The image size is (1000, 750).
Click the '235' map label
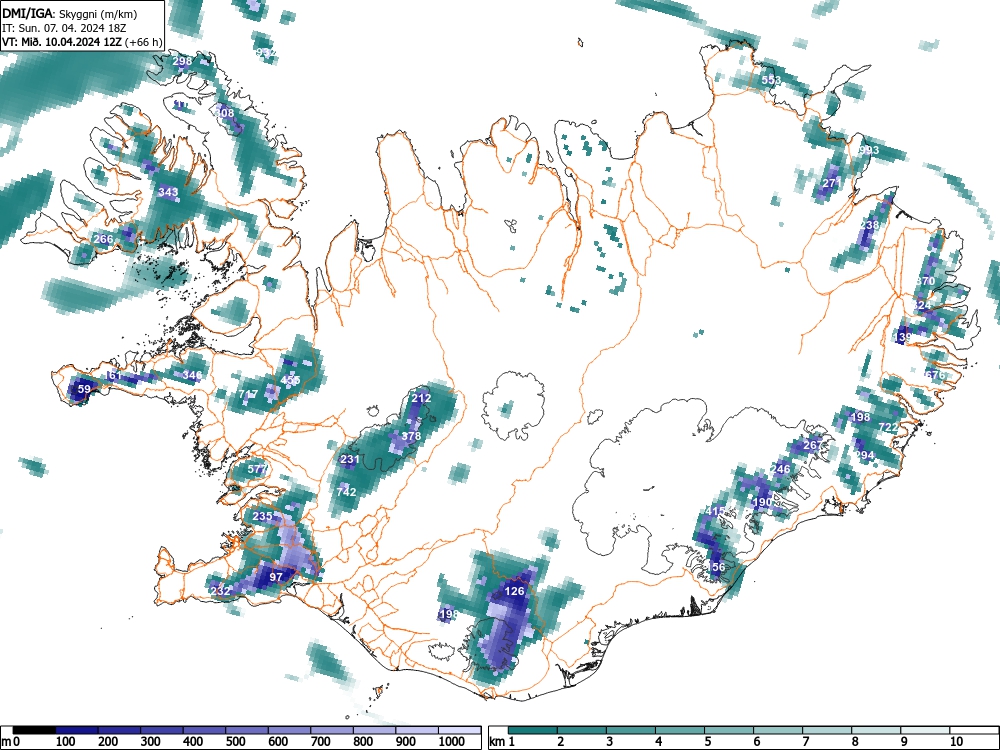263,516
